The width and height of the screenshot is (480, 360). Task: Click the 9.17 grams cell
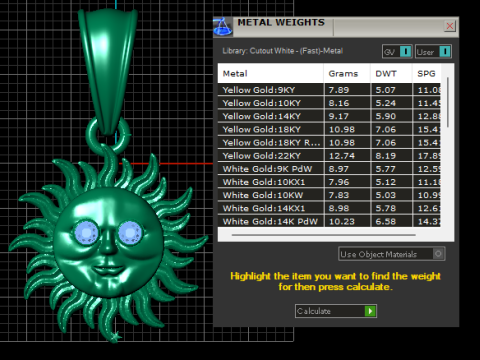[347, 116]
